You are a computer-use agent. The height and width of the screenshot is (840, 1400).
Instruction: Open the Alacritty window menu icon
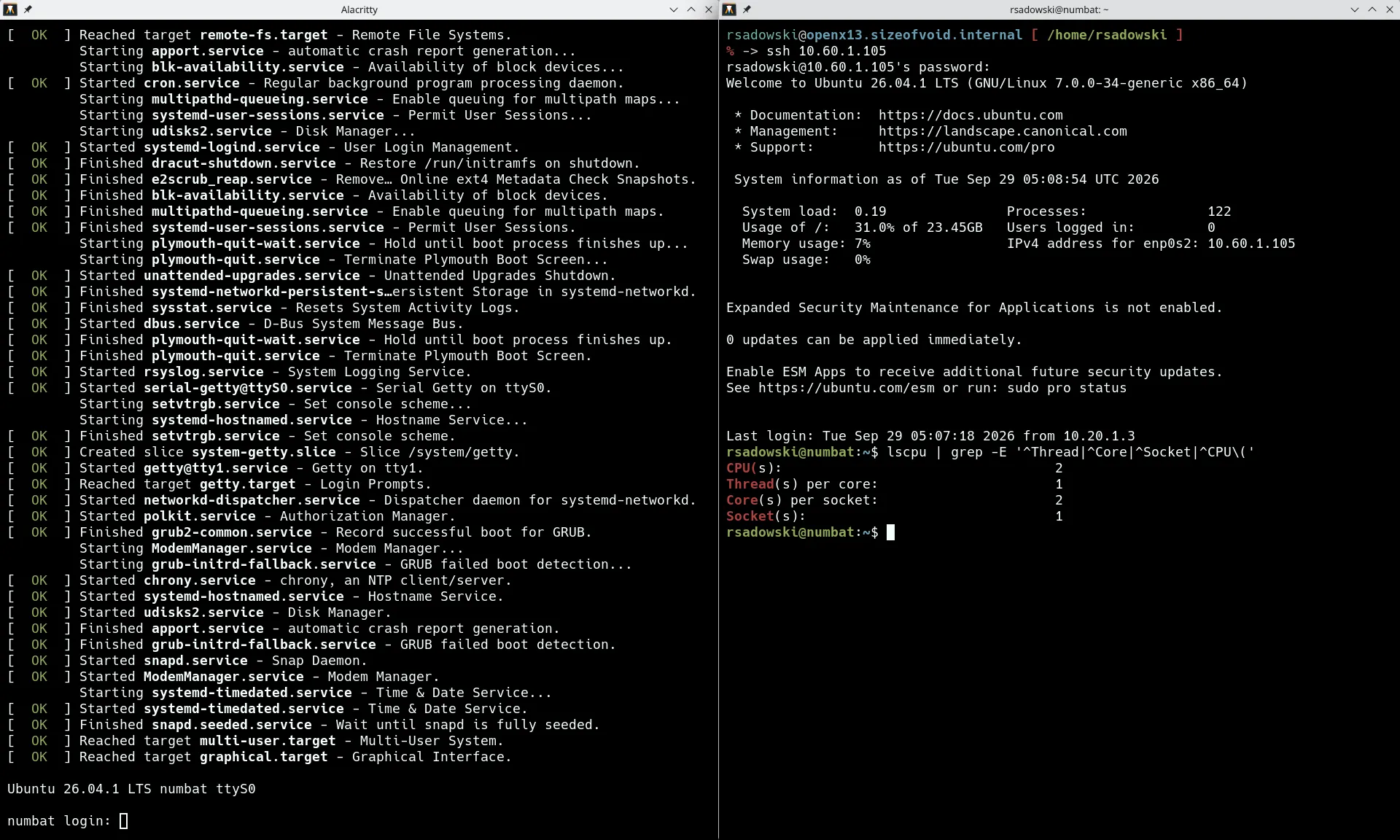10,9
